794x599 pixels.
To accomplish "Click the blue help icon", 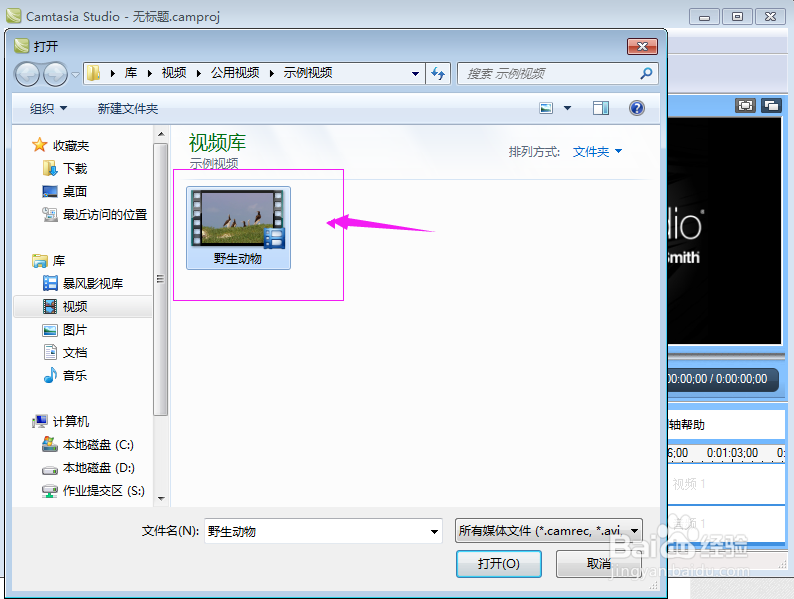I will pos(637,108).
